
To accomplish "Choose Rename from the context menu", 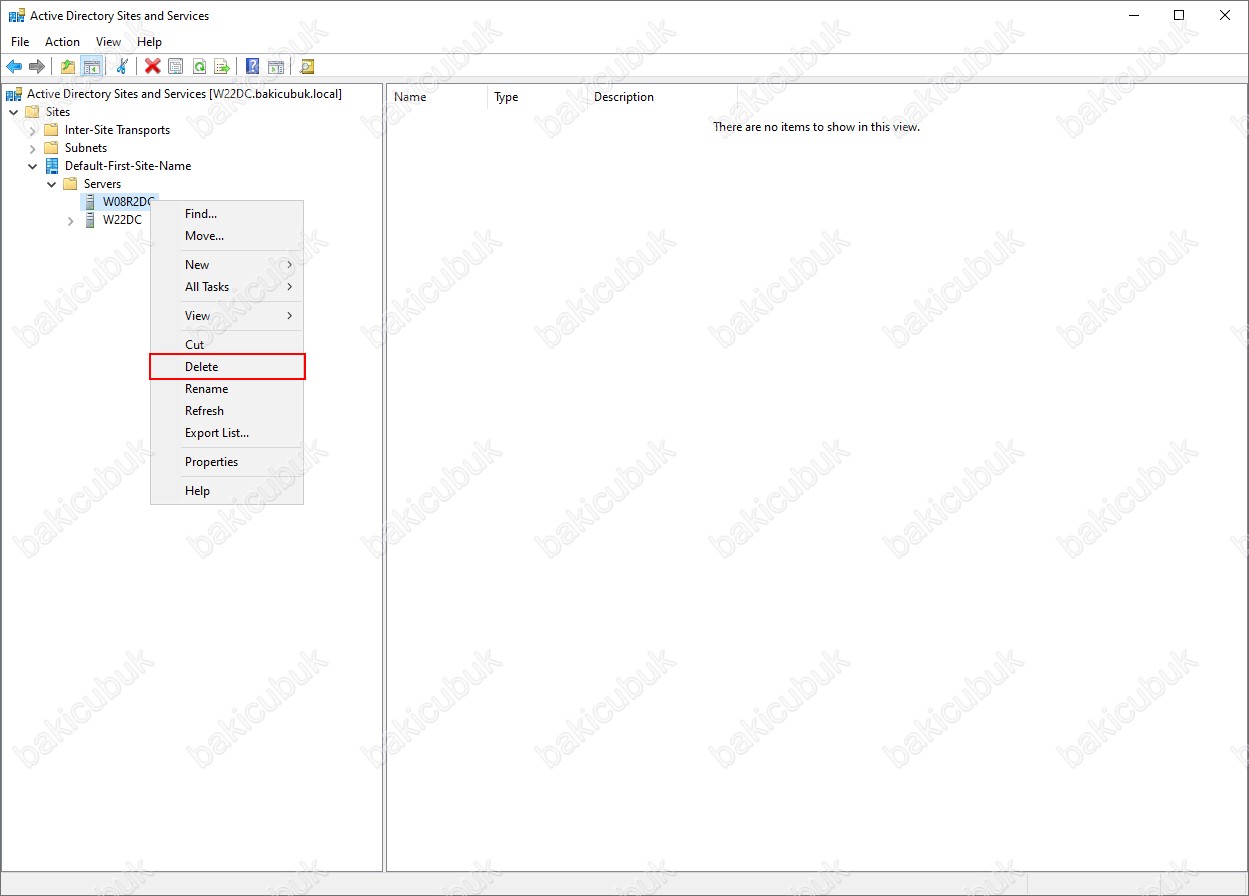I will click(227, 389).
